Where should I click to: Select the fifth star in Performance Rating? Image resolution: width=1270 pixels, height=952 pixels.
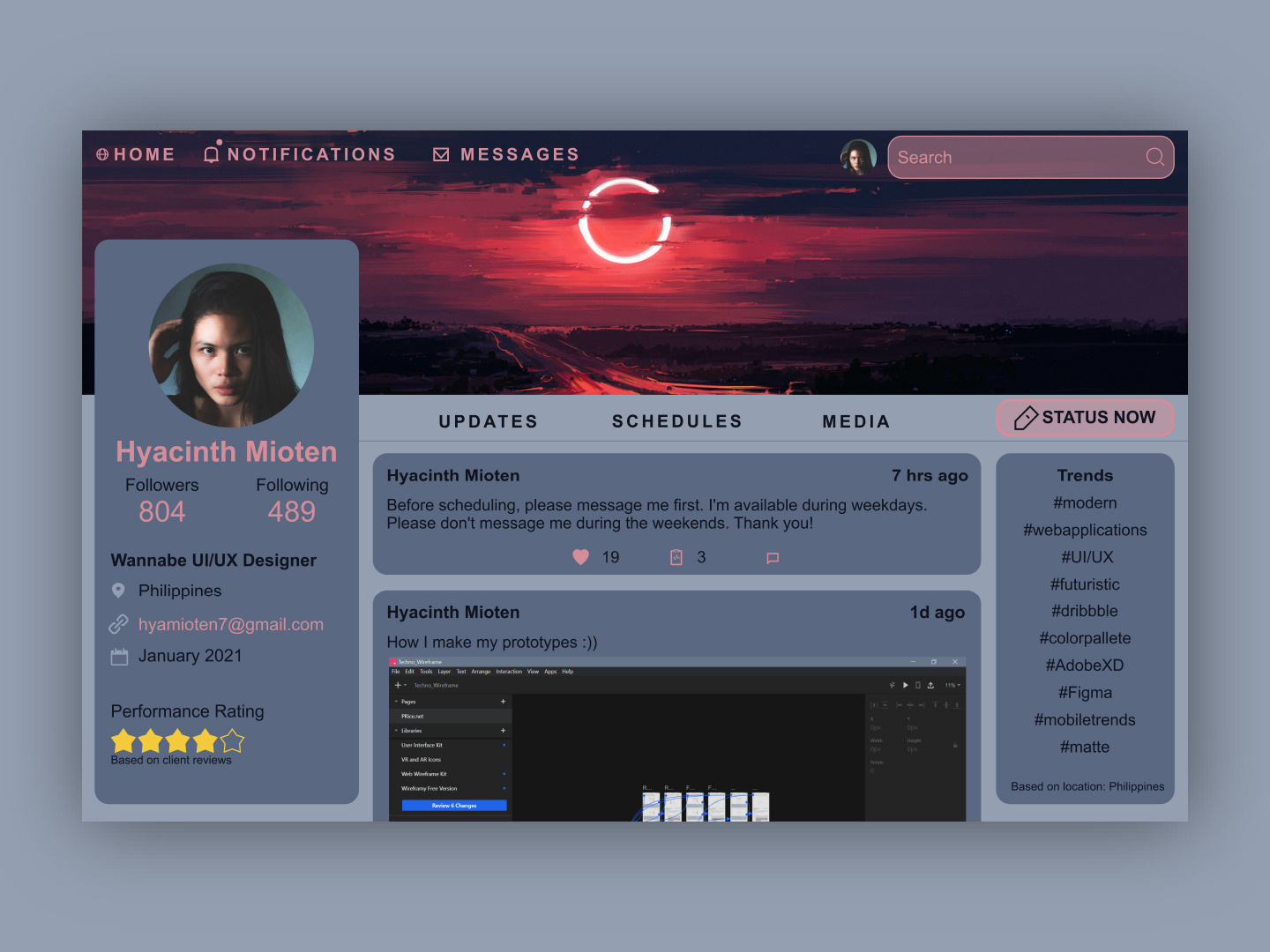pyautogui.click(x=232, y=741)
